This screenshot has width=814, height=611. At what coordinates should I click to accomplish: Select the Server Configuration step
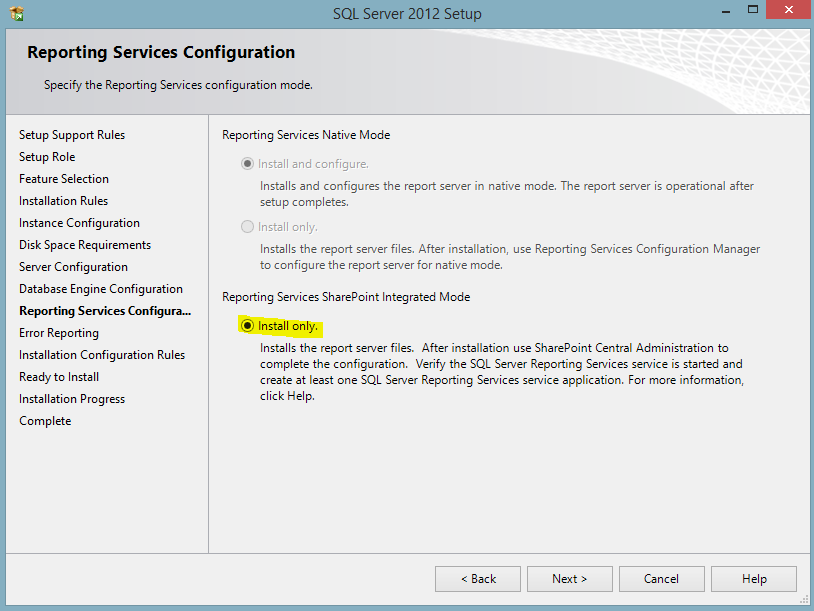point(73,267)
